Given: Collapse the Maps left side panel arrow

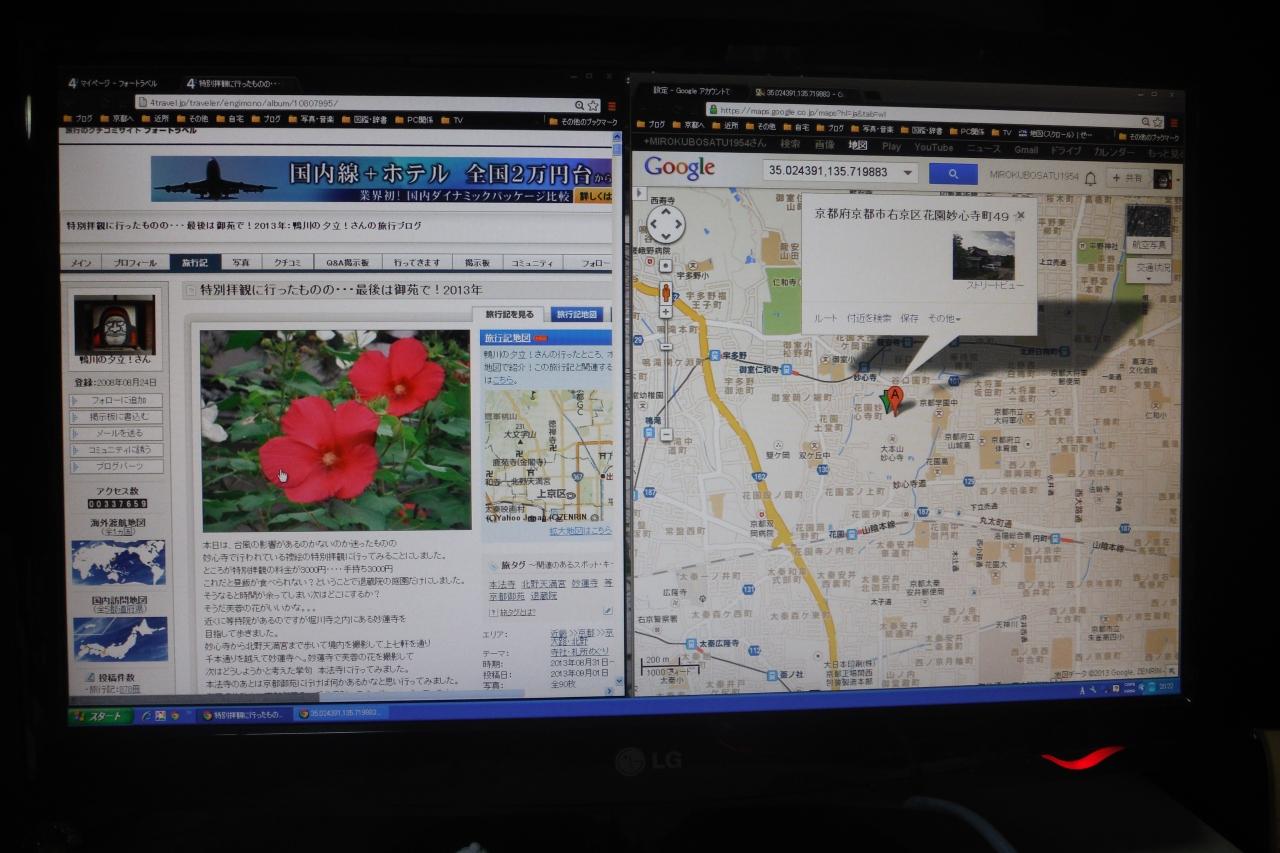Looking at the screenshot, I should click(637, 195).
